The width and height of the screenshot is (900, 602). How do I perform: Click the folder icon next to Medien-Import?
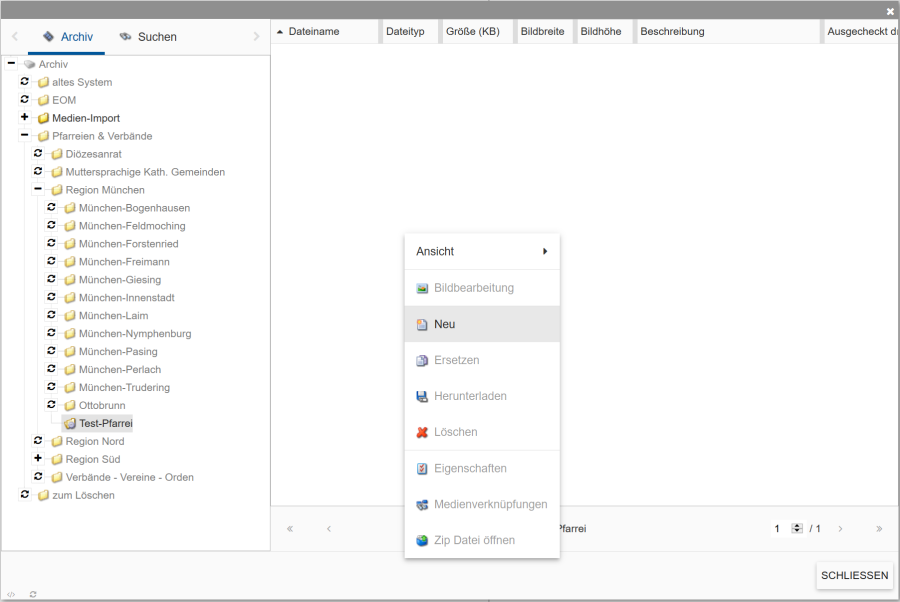click(43, 118)
